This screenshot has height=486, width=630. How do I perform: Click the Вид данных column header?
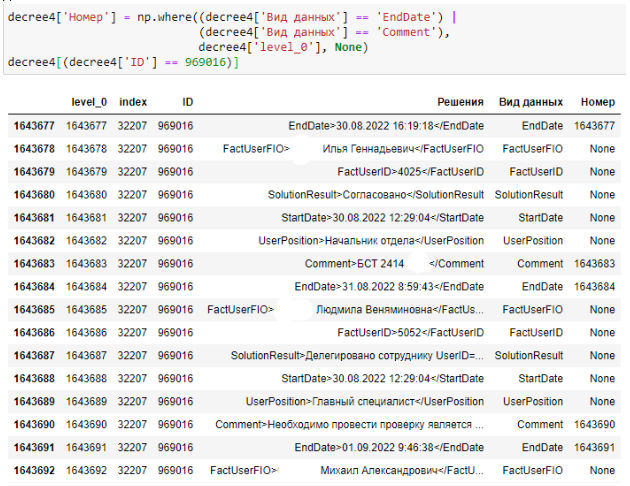[531, 102]
